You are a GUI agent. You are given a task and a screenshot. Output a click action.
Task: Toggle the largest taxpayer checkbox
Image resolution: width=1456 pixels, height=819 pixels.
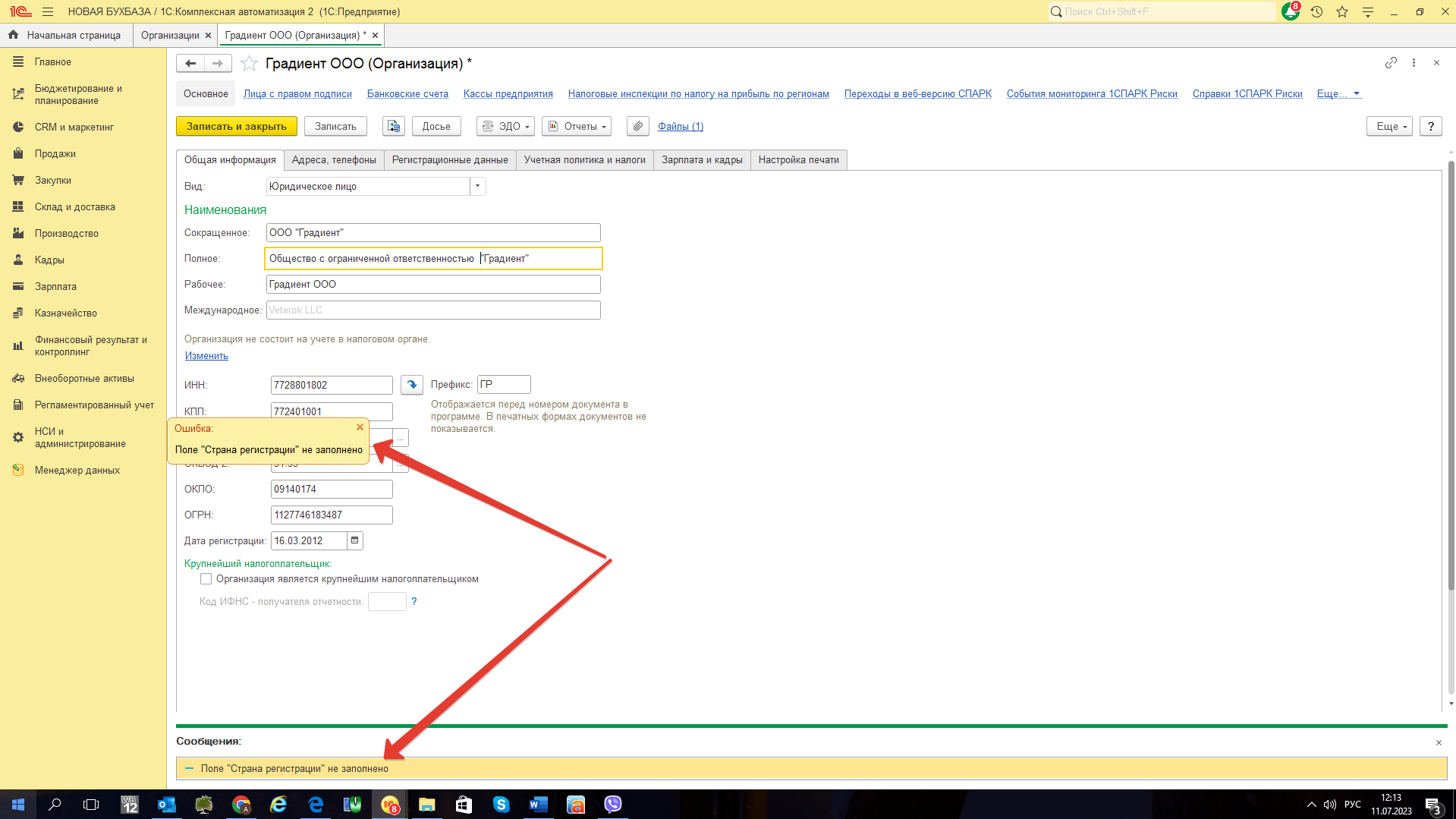[206, 579]
